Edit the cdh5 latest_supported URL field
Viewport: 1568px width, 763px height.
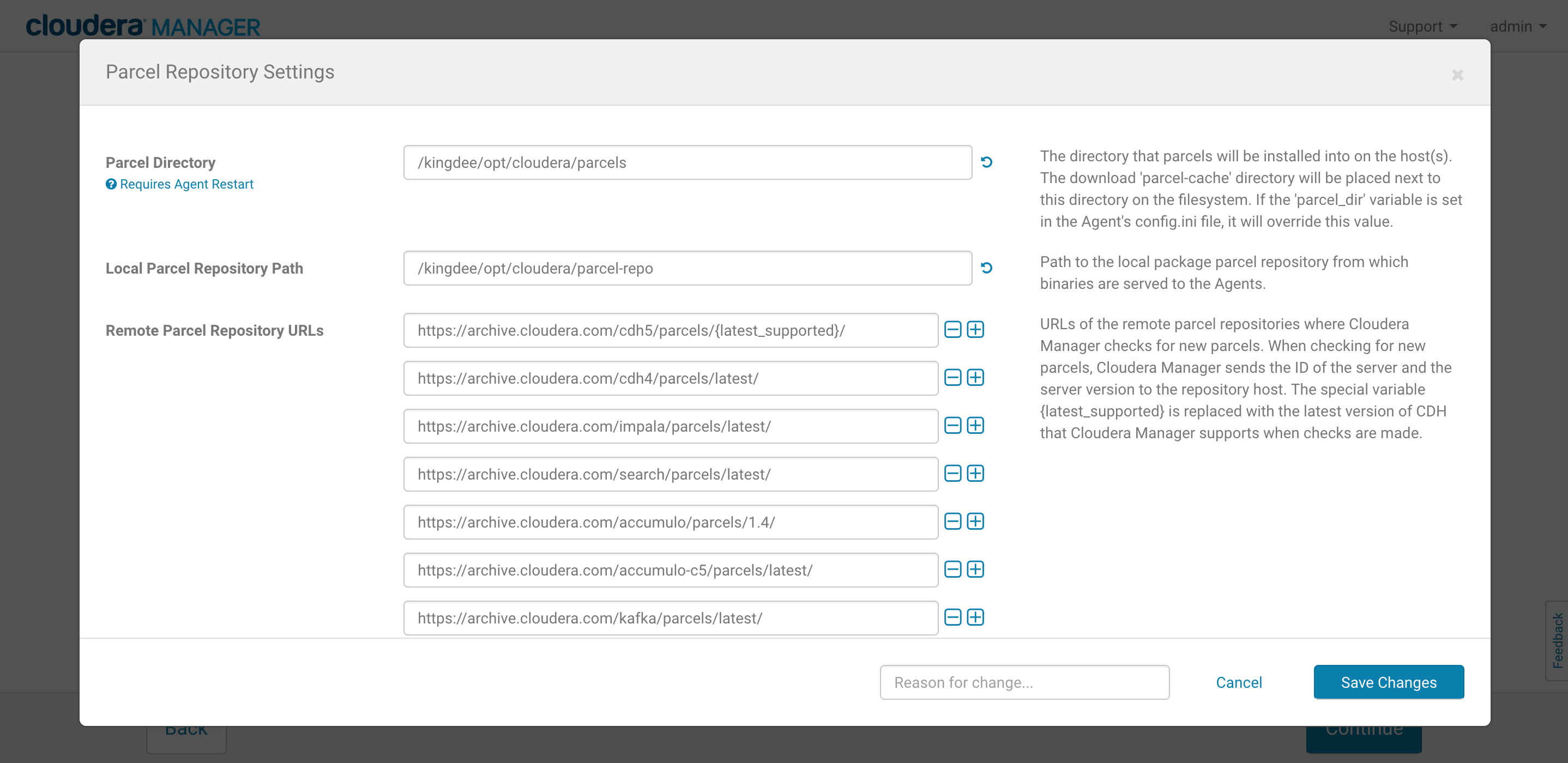[670, 330]
